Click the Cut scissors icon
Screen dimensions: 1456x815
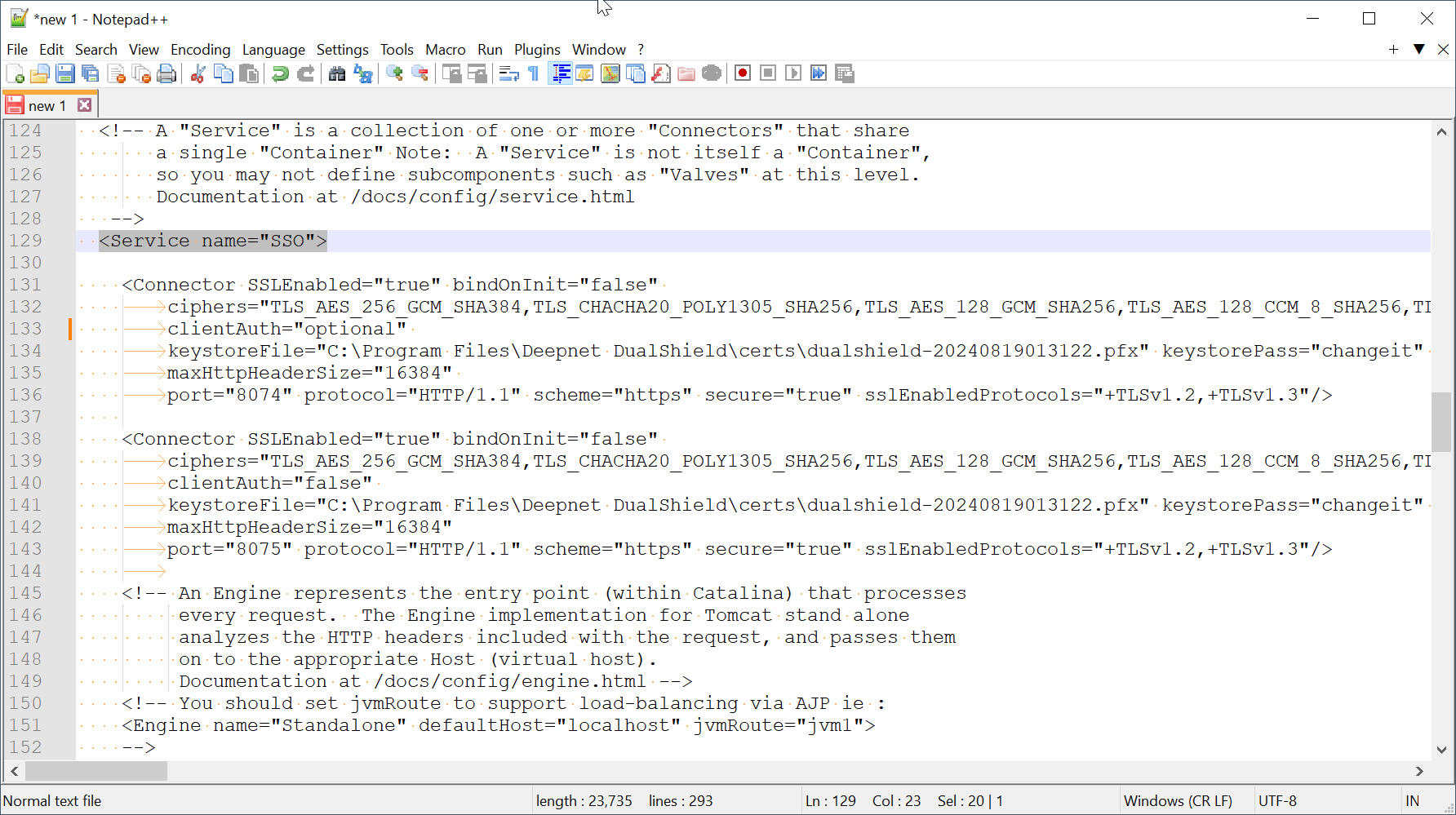(x=198, y=73)
